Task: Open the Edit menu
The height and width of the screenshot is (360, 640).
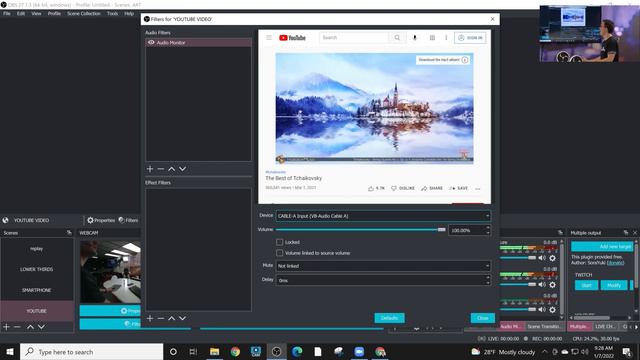Action: tap(21, 13)
